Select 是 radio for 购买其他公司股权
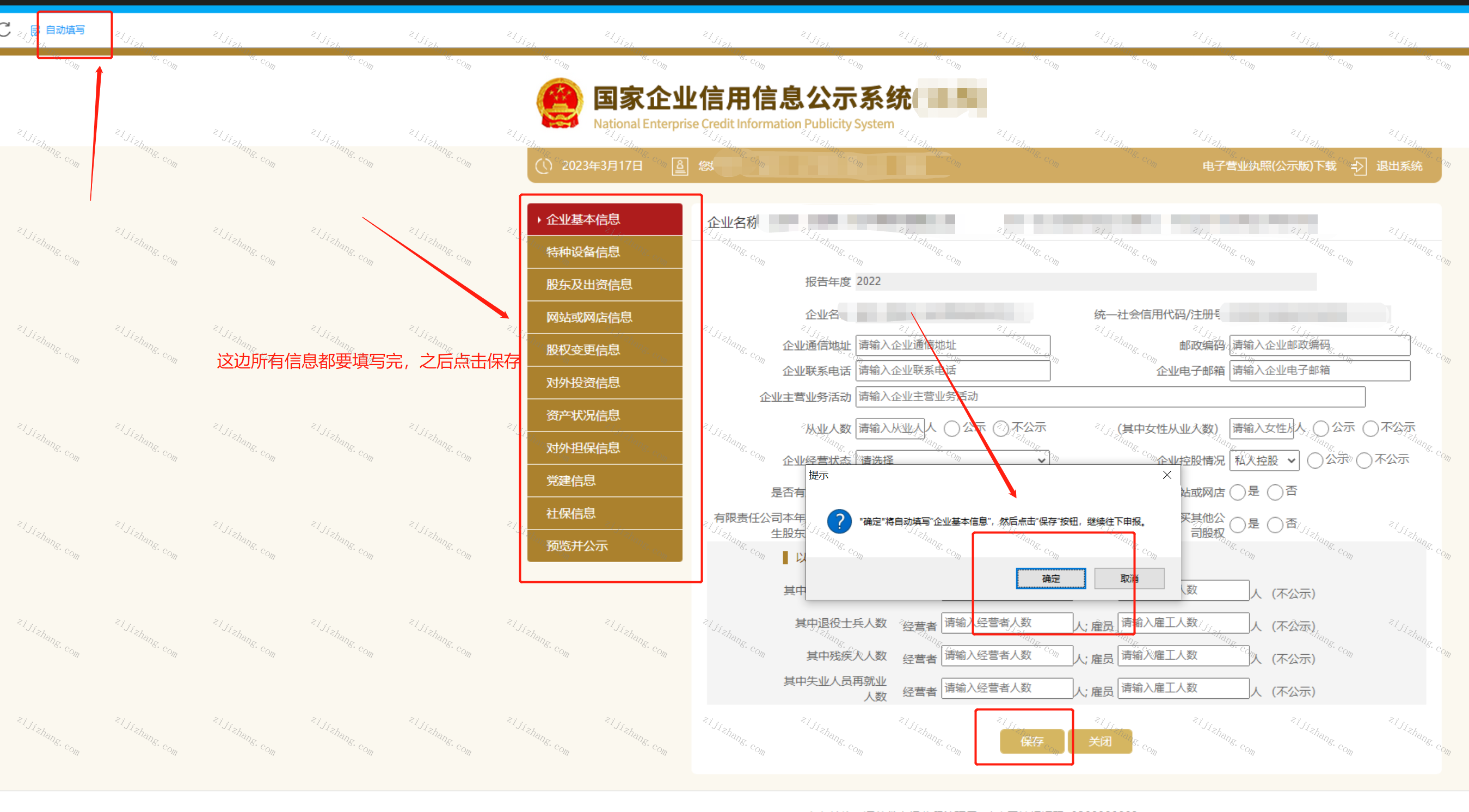The image size is (1469, 812). 1237,525
